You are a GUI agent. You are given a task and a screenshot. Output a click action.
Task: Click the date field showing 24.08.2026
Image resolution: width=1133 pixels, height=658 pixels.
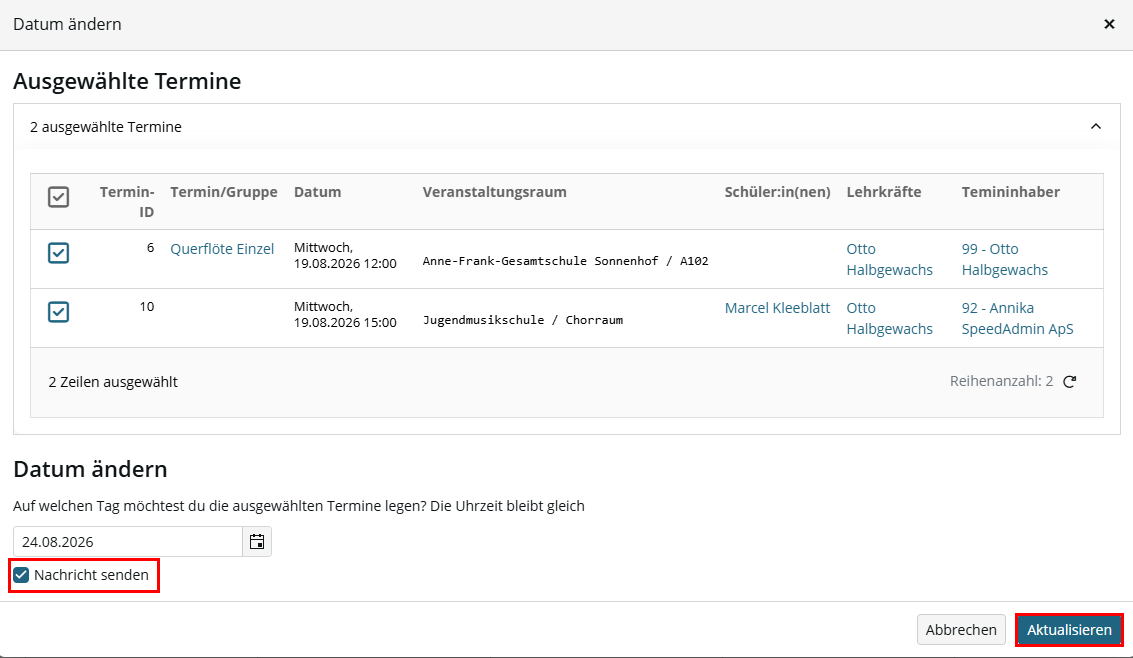(x=128, y=542)
